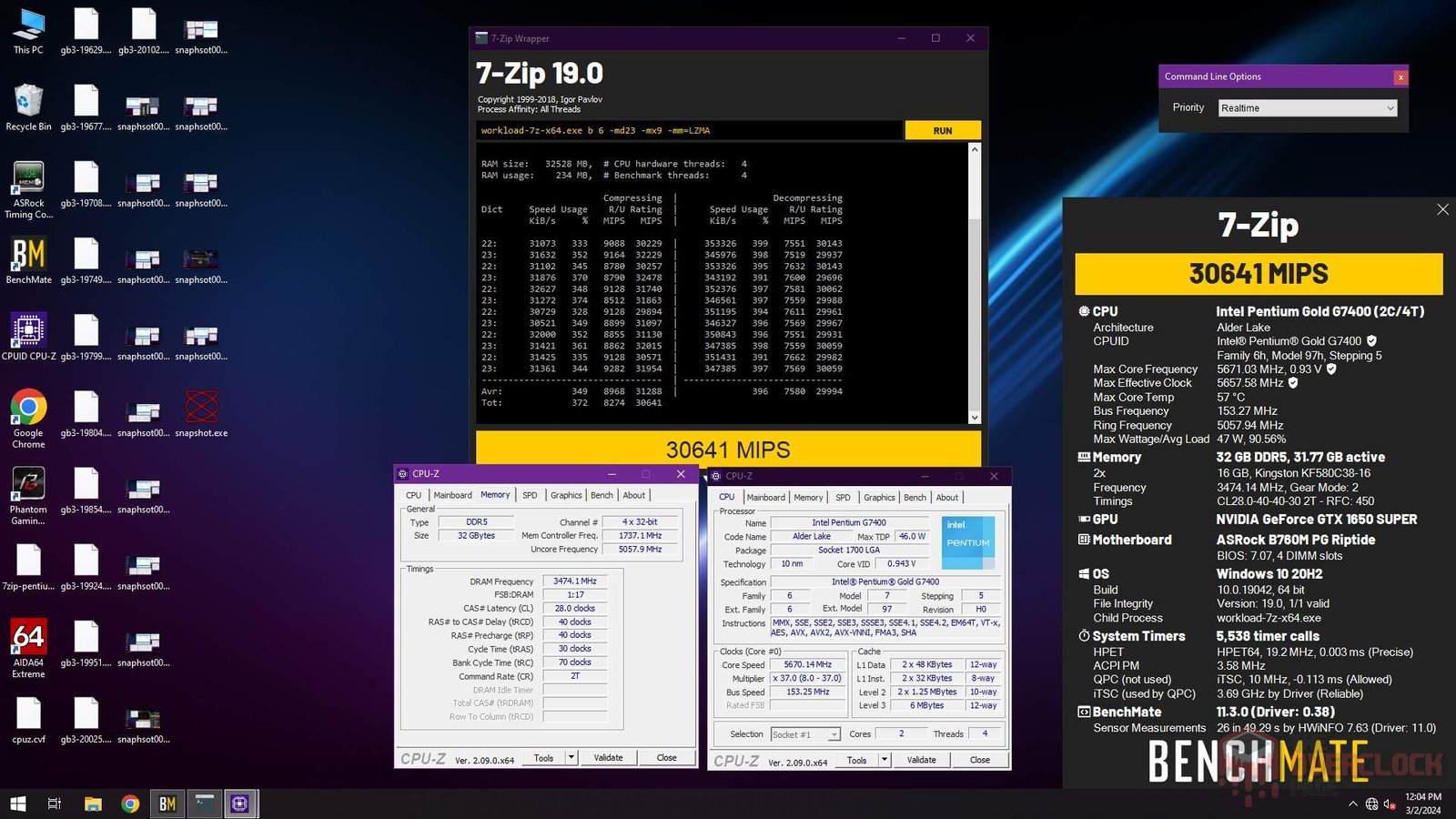
Task: Open File Explorer from the taskbar
Action: pyautogui.click(x=93, y=804)
